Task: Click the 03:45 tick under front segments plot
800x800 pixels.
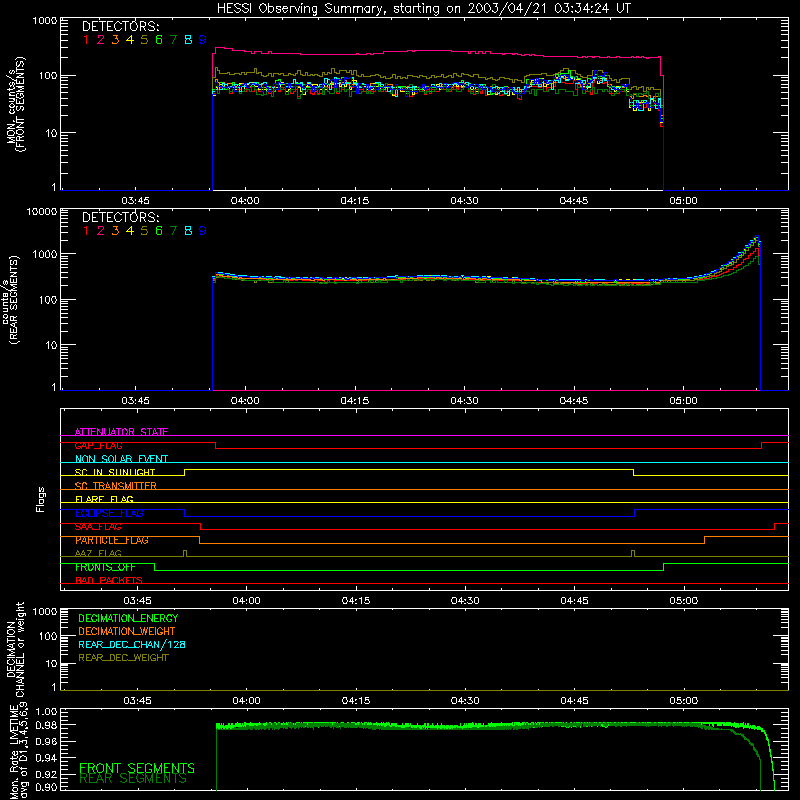Action: click(135, 201)
